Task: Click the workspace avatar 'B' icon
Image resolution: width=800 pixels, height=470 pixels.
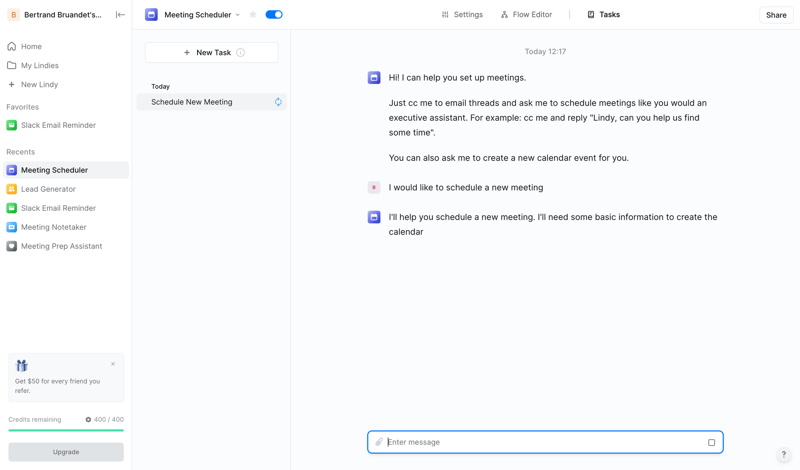Action: click(x=14, y=15)
